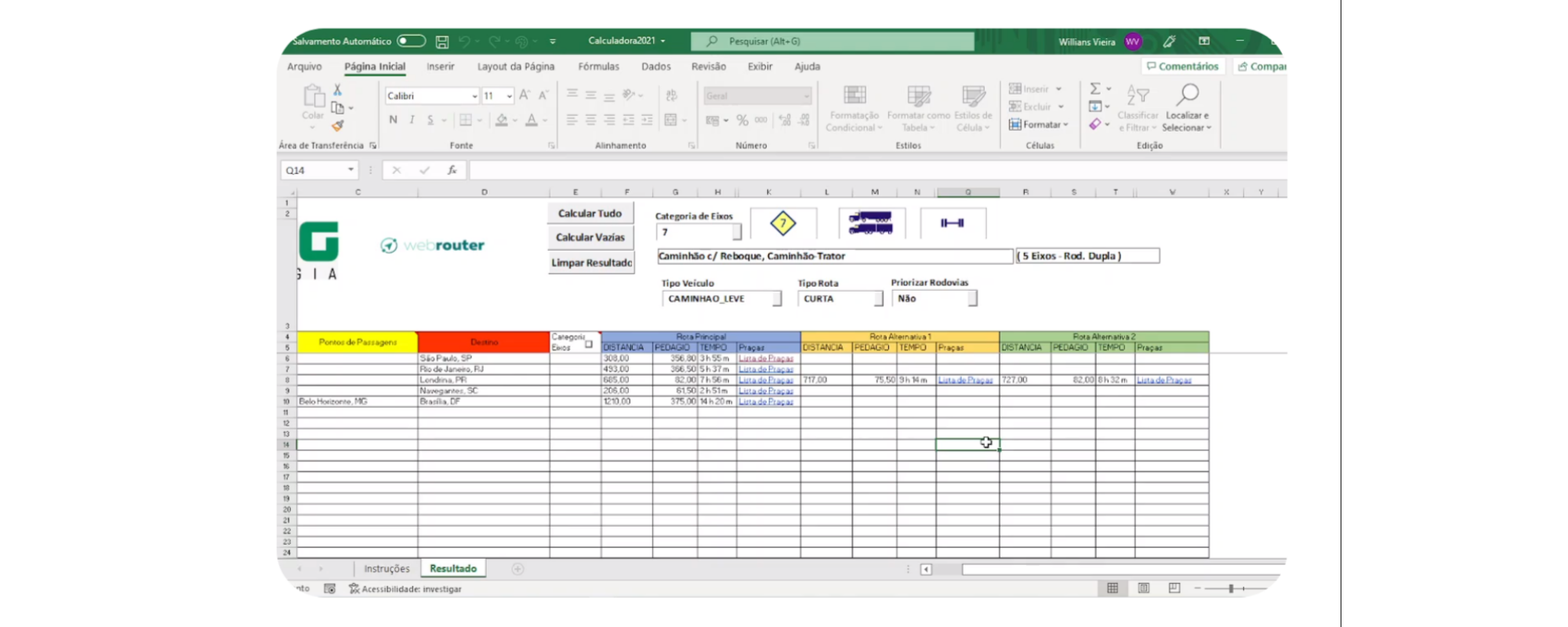
Task: Increase indent in alignment group
Action: pos(647,120)
